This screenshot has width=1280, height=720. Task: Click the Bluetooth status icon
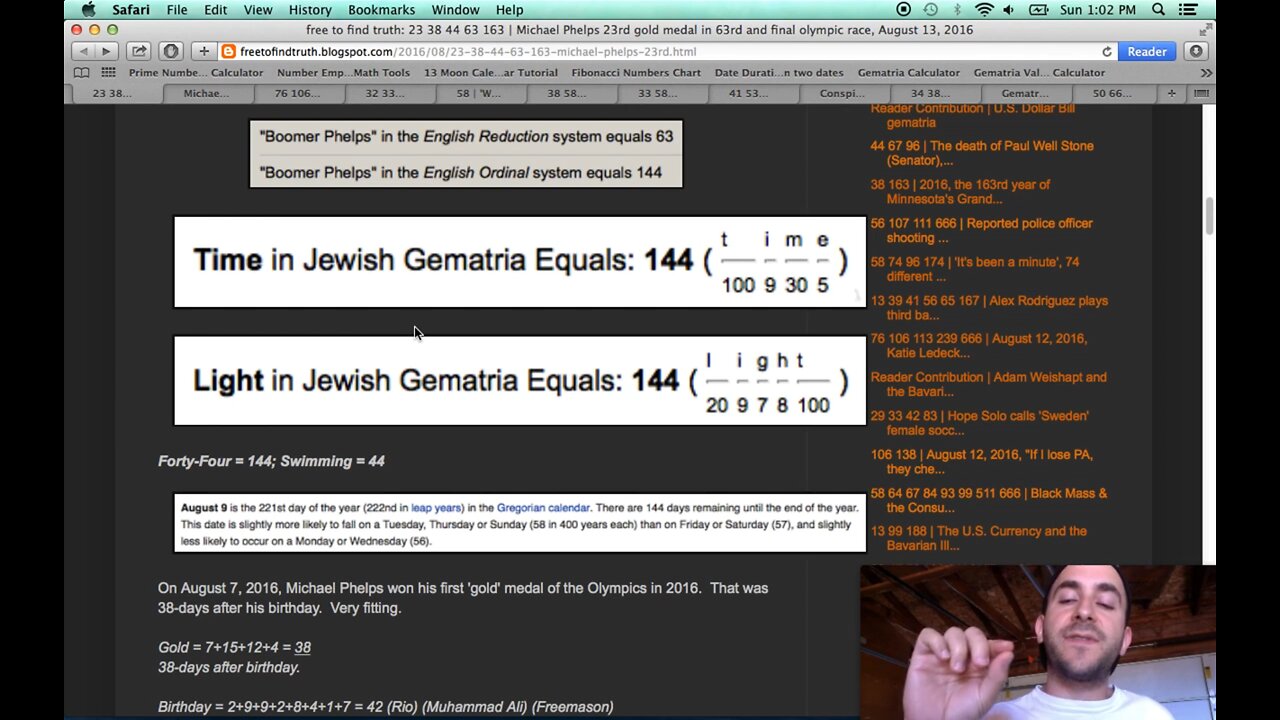957,10
